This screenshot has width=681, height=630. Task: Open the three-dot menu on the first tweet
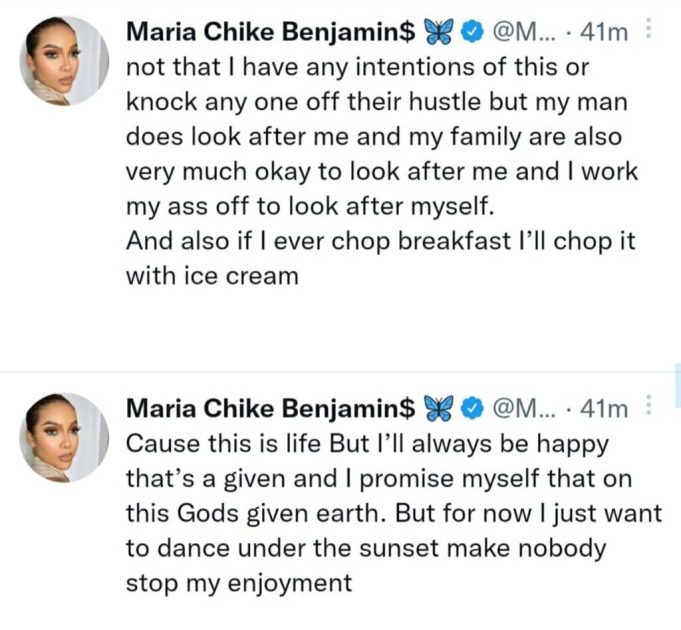(649, 31)
